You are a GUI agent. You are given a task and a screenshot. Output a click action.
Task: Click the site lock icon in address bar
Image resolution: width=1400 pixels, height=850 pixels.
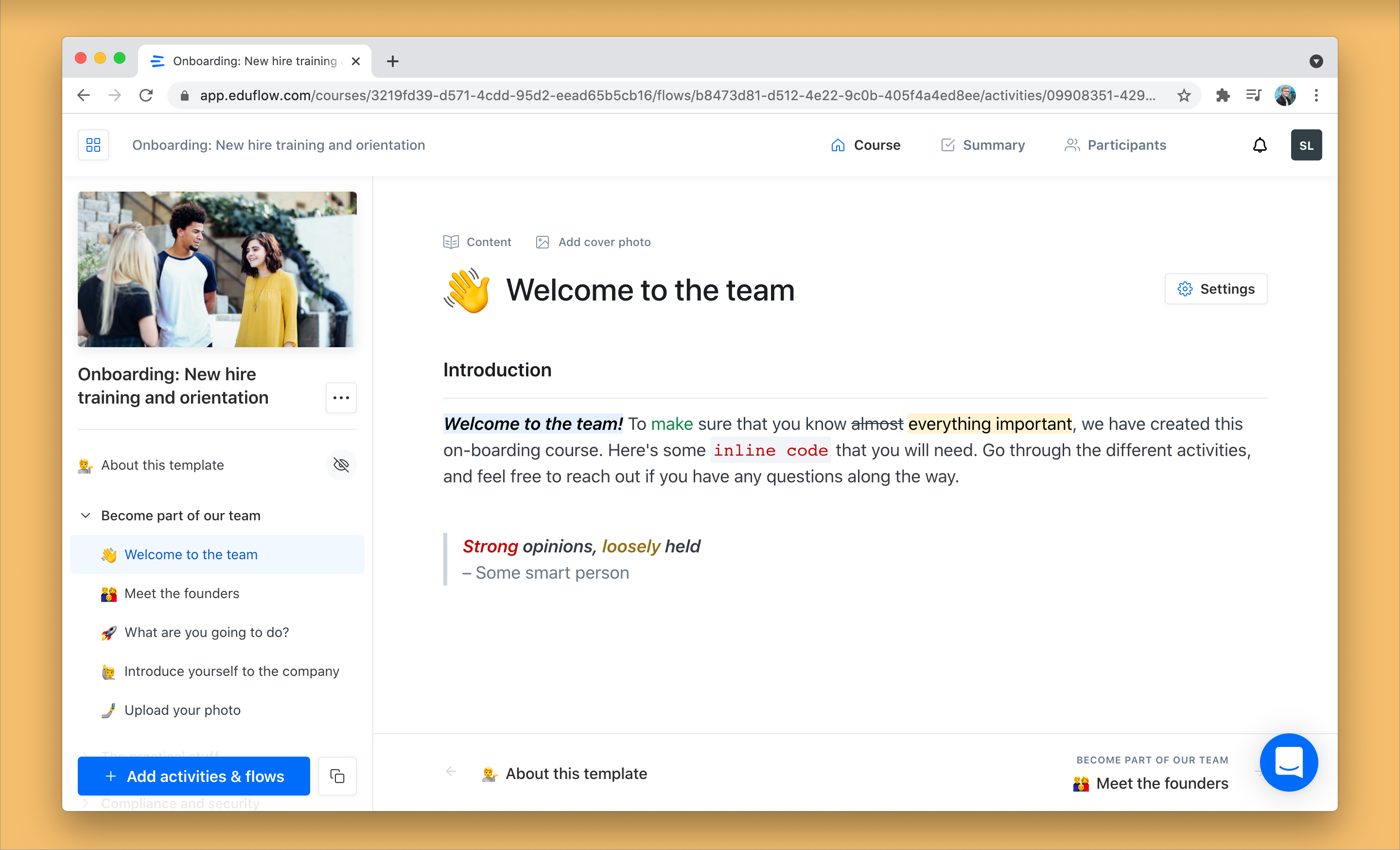(x=185, y=95)
